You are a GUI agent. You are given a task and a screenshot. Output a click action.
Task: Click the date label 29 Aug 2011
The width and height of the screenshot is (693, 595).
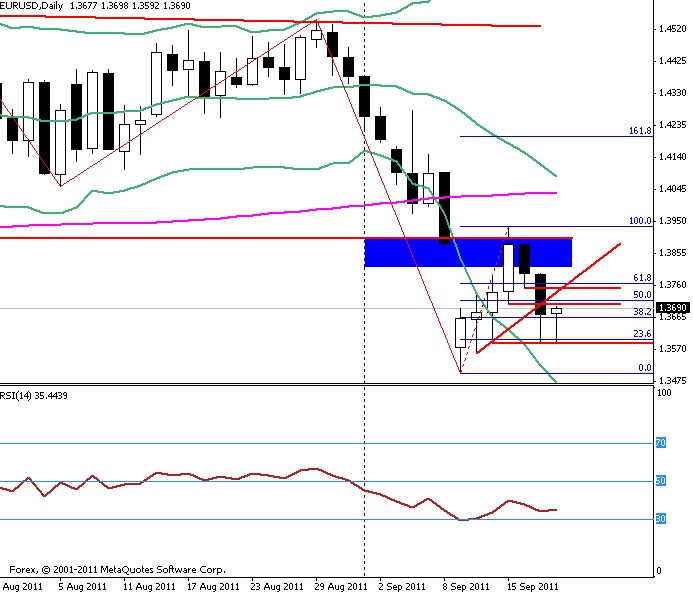click(x=341, y=587)
